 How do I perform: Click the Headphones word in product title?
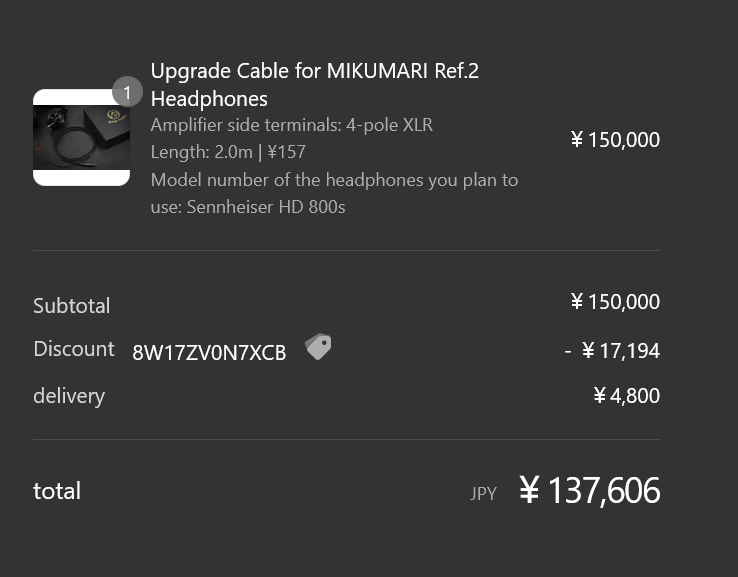pos(209,99)
